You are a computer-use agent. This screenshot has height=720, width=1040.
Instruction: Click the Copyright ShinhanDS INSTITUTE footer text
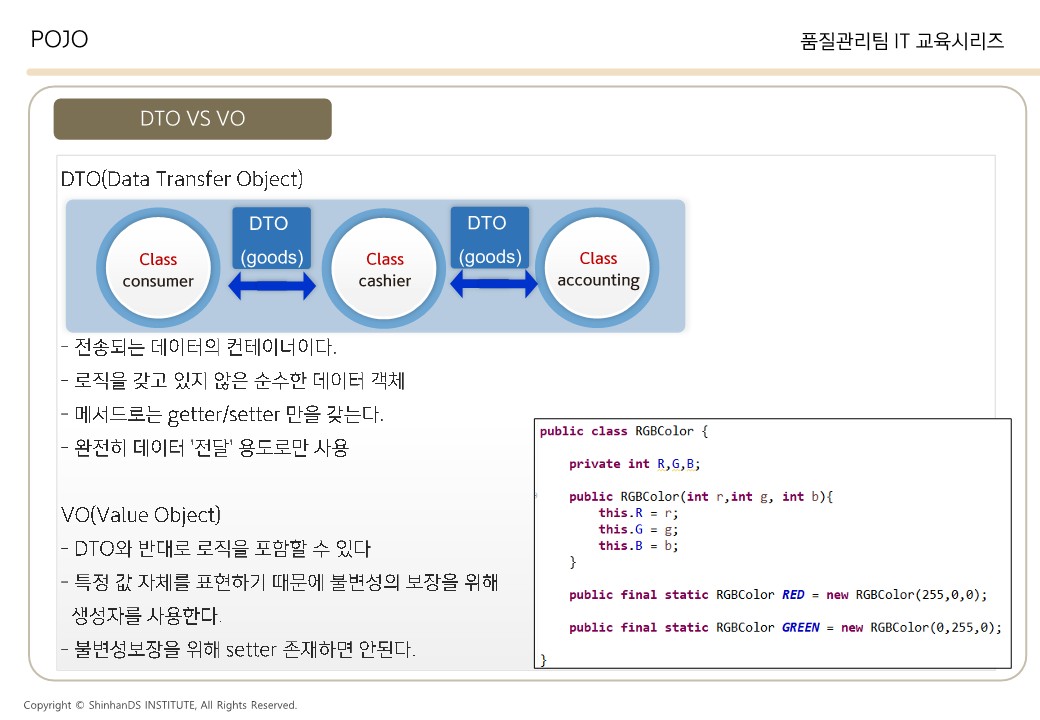[x=160, y=705]
